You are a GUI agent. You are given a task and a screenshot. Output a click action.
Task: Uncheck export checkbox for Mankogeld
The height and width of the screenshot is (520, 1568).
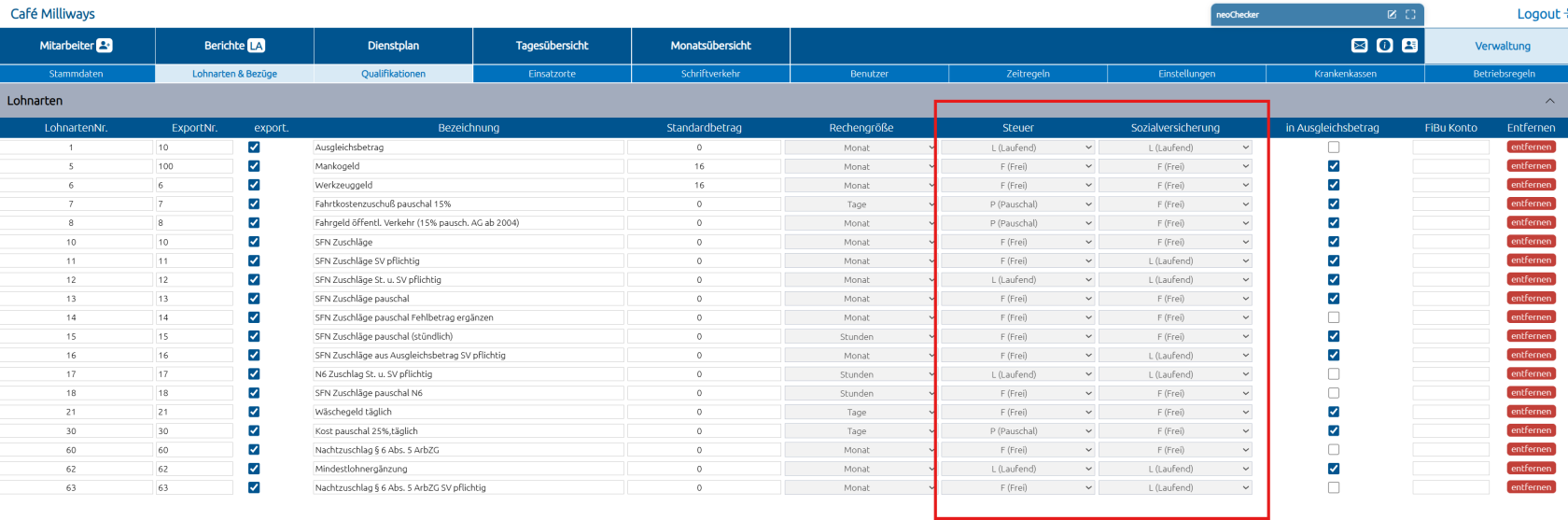pos(254,166)
